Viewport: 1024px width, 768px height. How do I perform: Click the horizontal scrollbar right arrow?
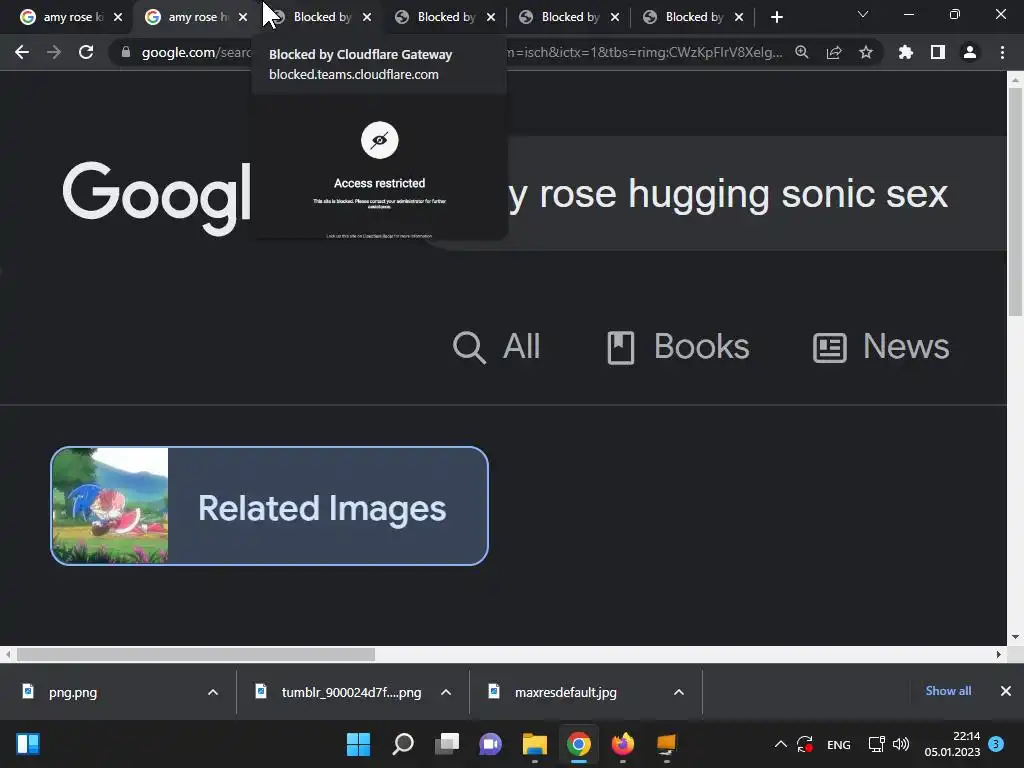pyautogui.click(x=999, y=654)
